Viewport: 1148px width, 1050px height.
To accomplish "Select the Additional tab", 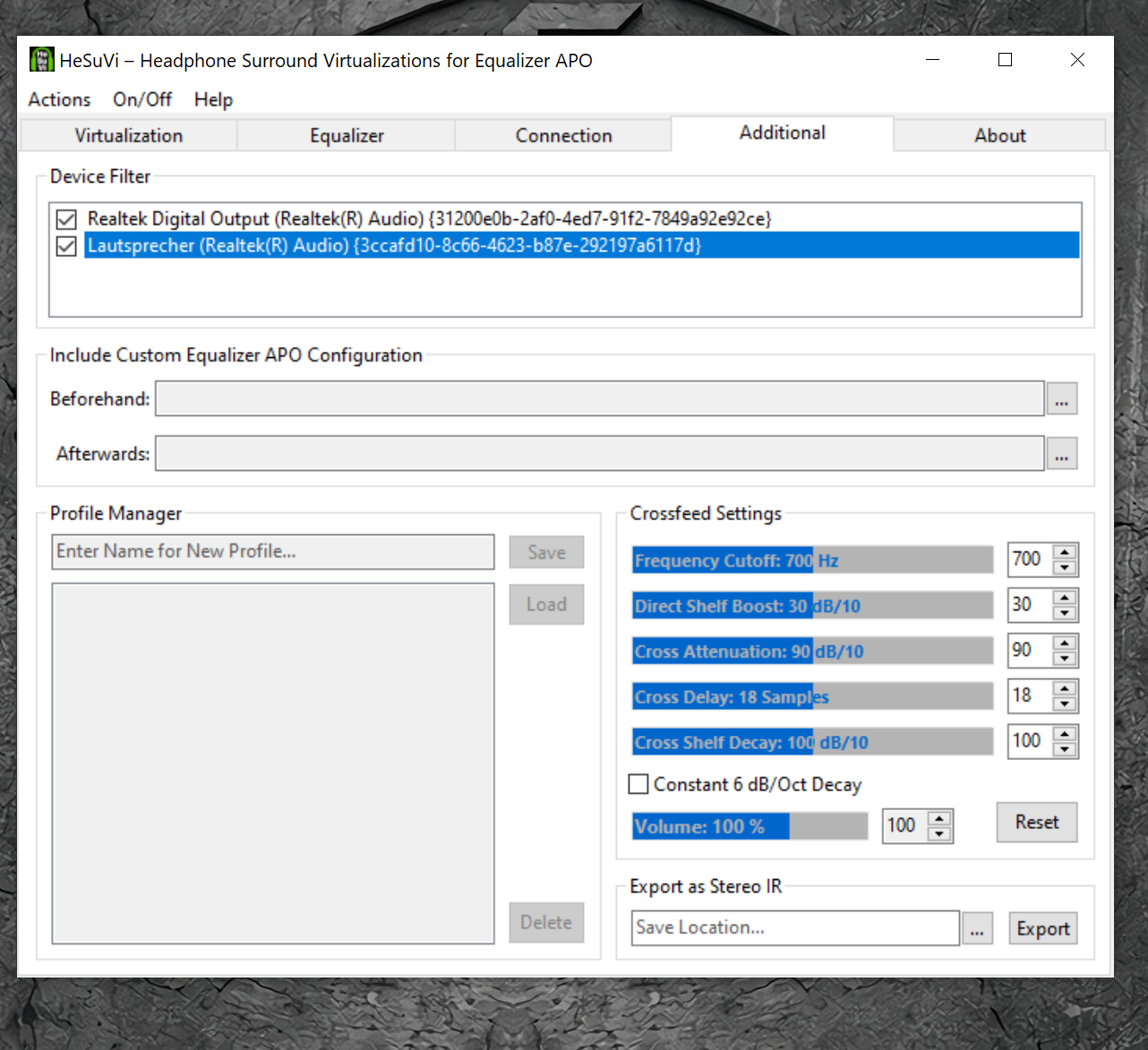I will pyautogui.click(x=783, y=132).
